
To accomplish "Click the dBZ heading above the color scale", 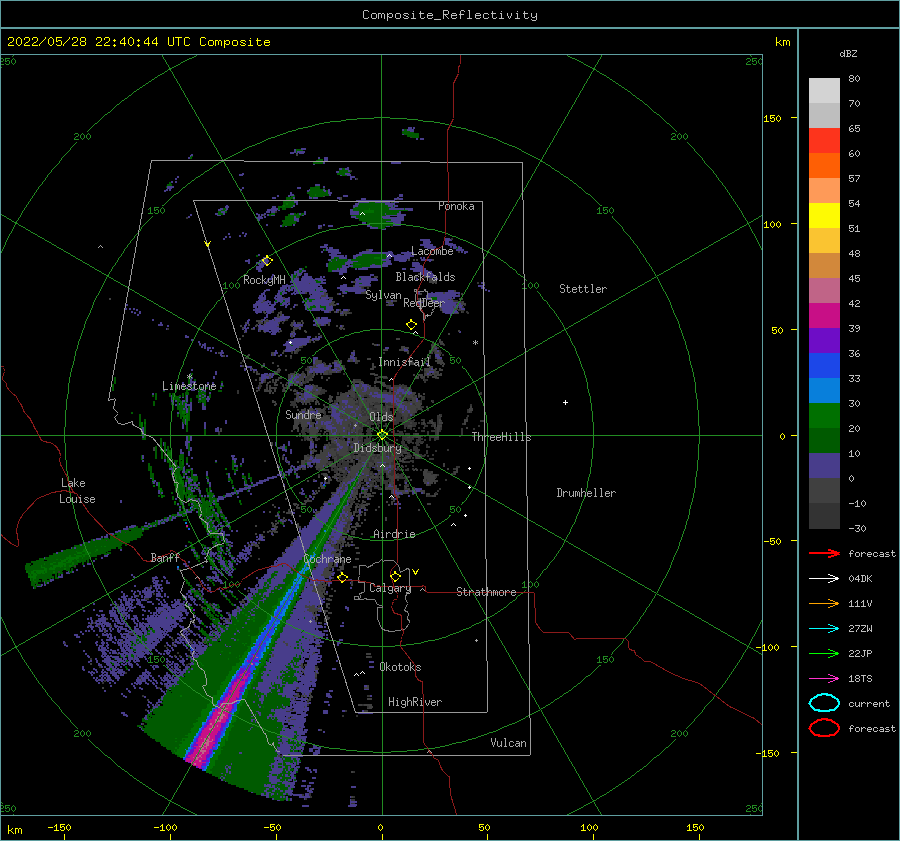I will [x=848, y=53].
